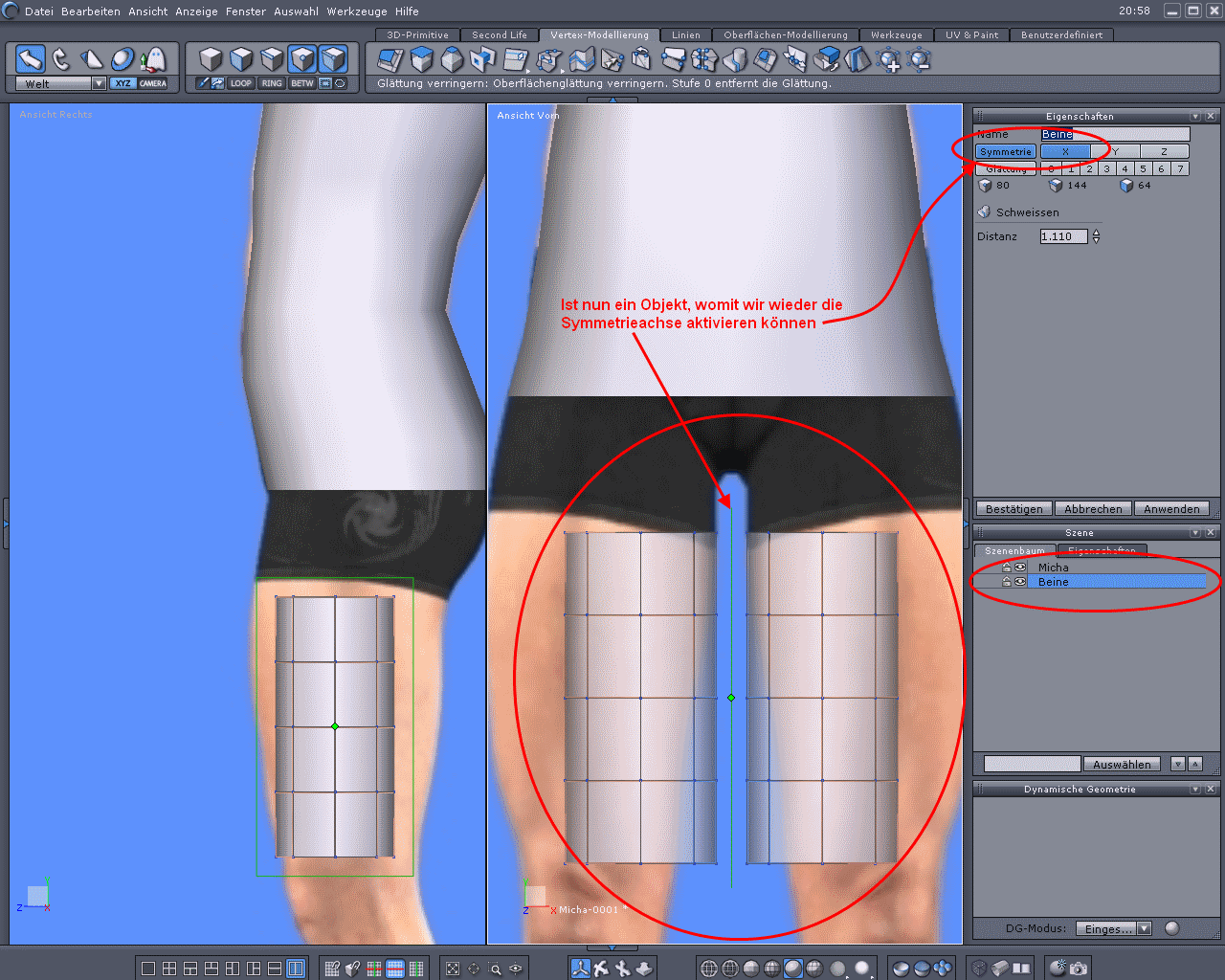The image size is (1225, 980).
Task: Click the Auswählen button
Action: click(x=1122, y=764)
